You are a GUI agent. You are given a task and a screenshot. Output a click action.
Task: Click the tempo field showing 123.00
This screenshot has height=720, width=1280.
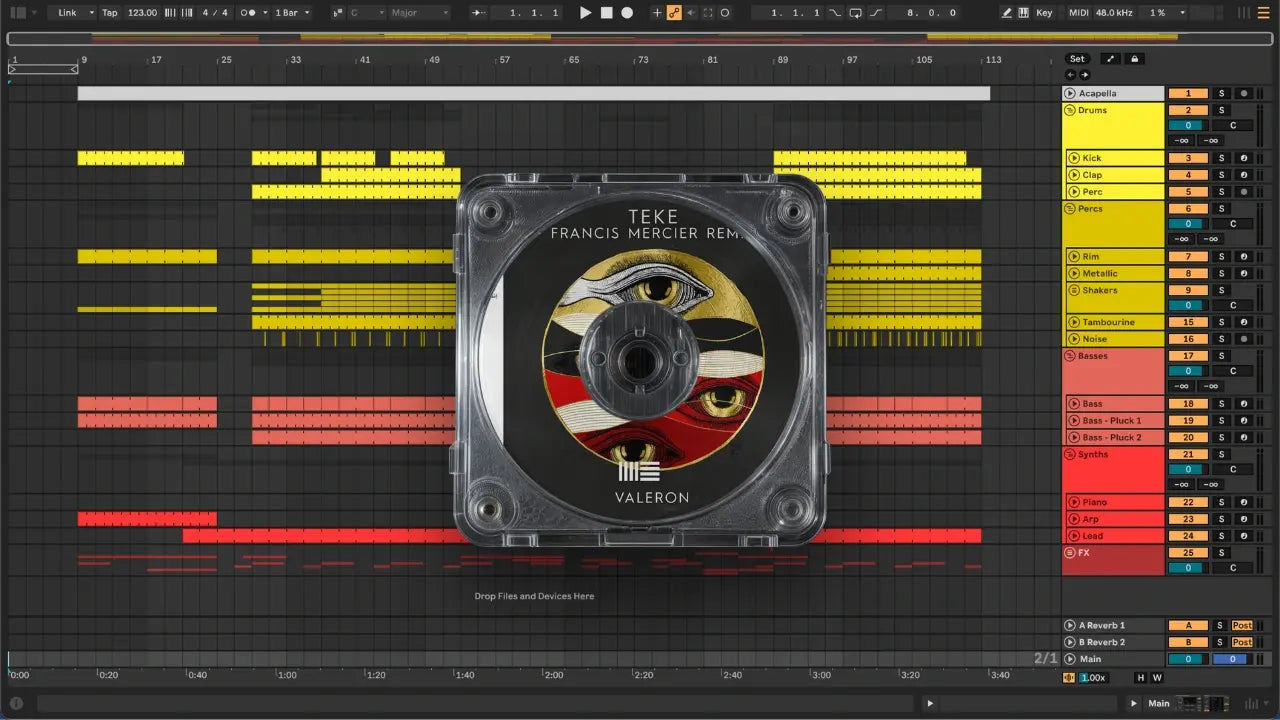tap(142, 13)
